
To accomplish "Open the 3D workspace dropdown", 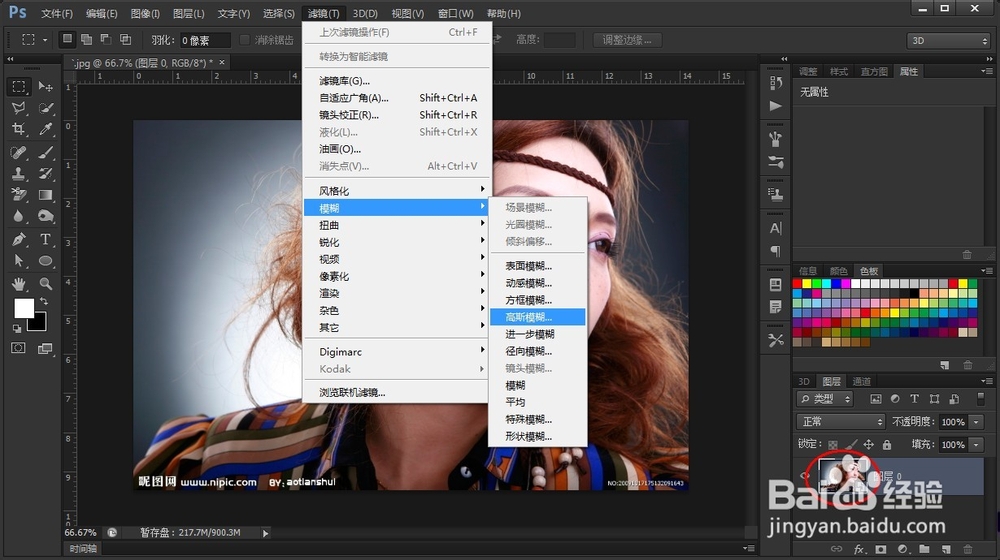I will tap(948, 40).
